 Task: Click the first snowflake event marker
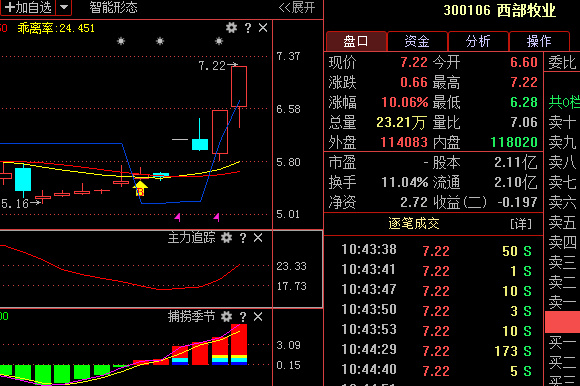pyautogui.click(x=121, y=41)
